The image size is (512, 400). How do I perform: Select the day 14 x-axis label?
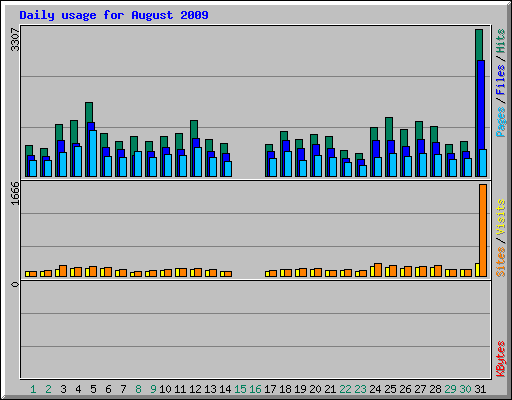(225, 389)
